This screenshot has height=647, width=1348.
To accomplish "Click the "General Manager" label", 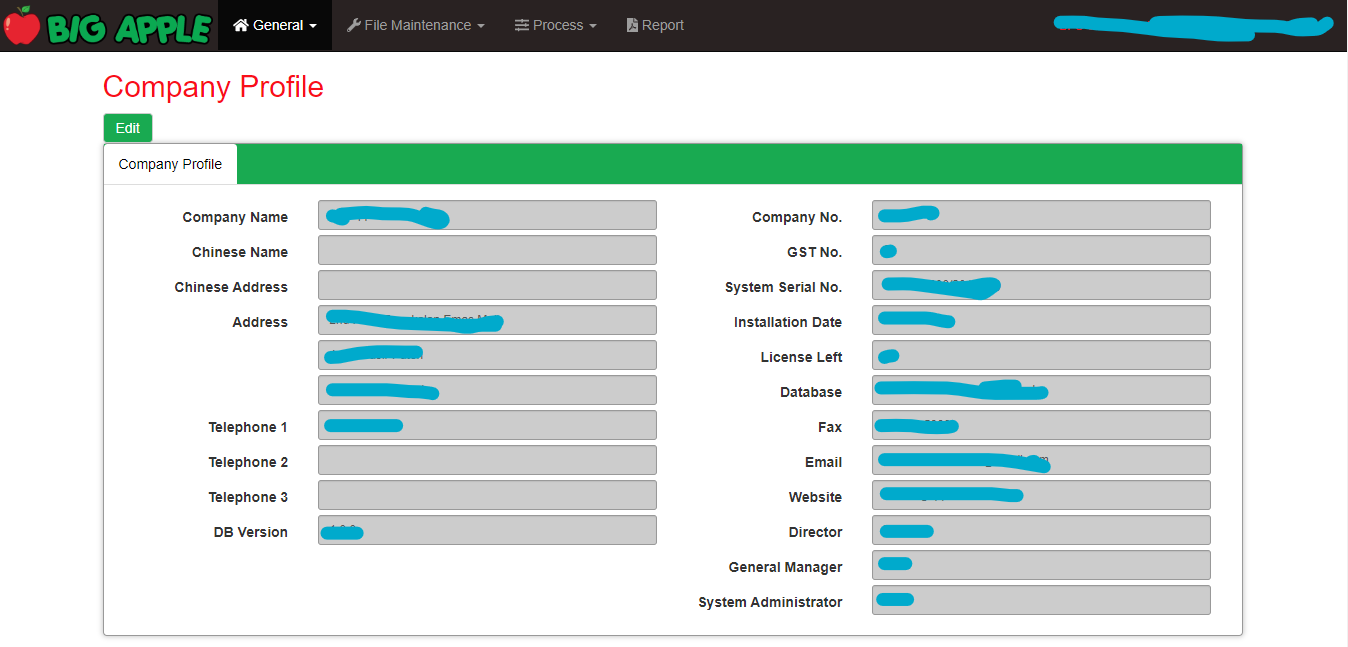I will 785,567.
